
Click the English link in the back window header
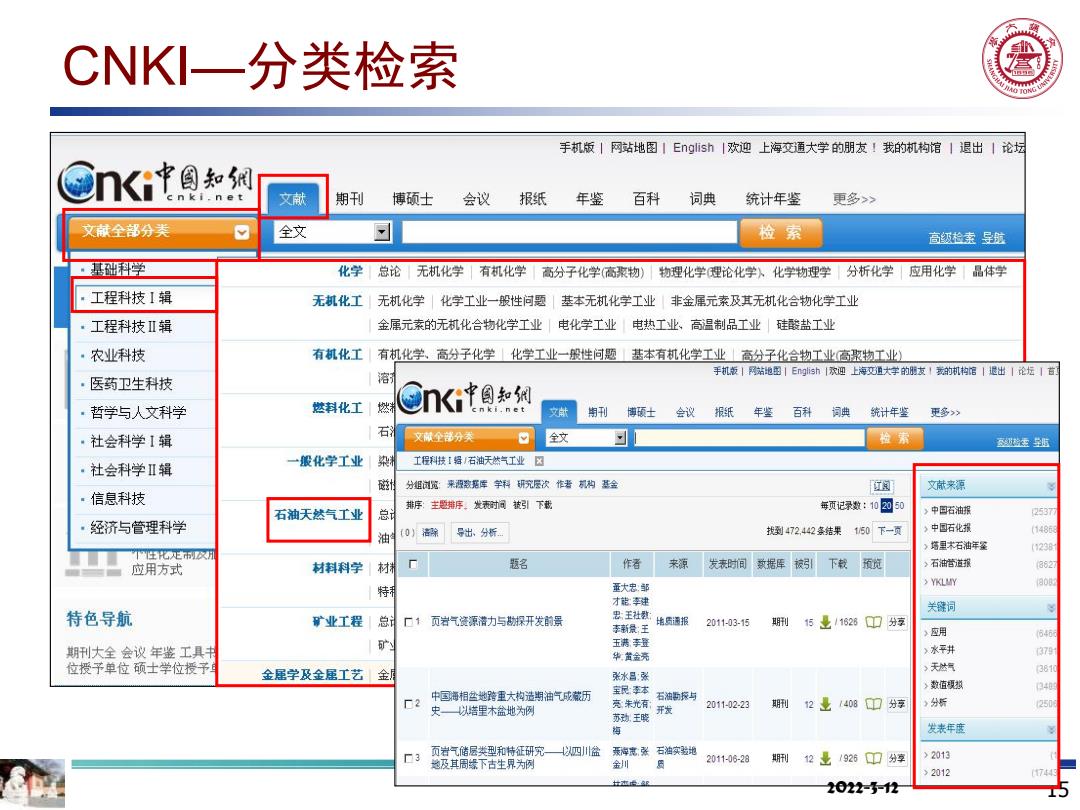[693, 147]
